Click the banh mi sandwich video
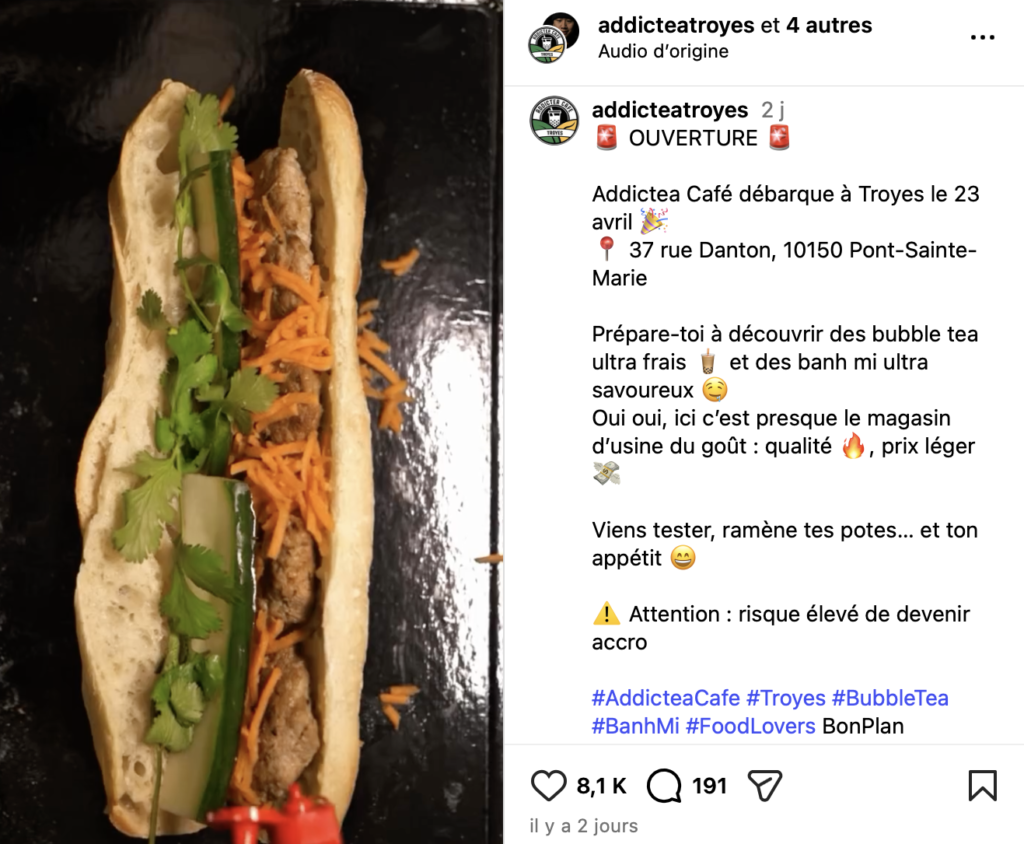The image size is (1024, 844). click(251, 422)
